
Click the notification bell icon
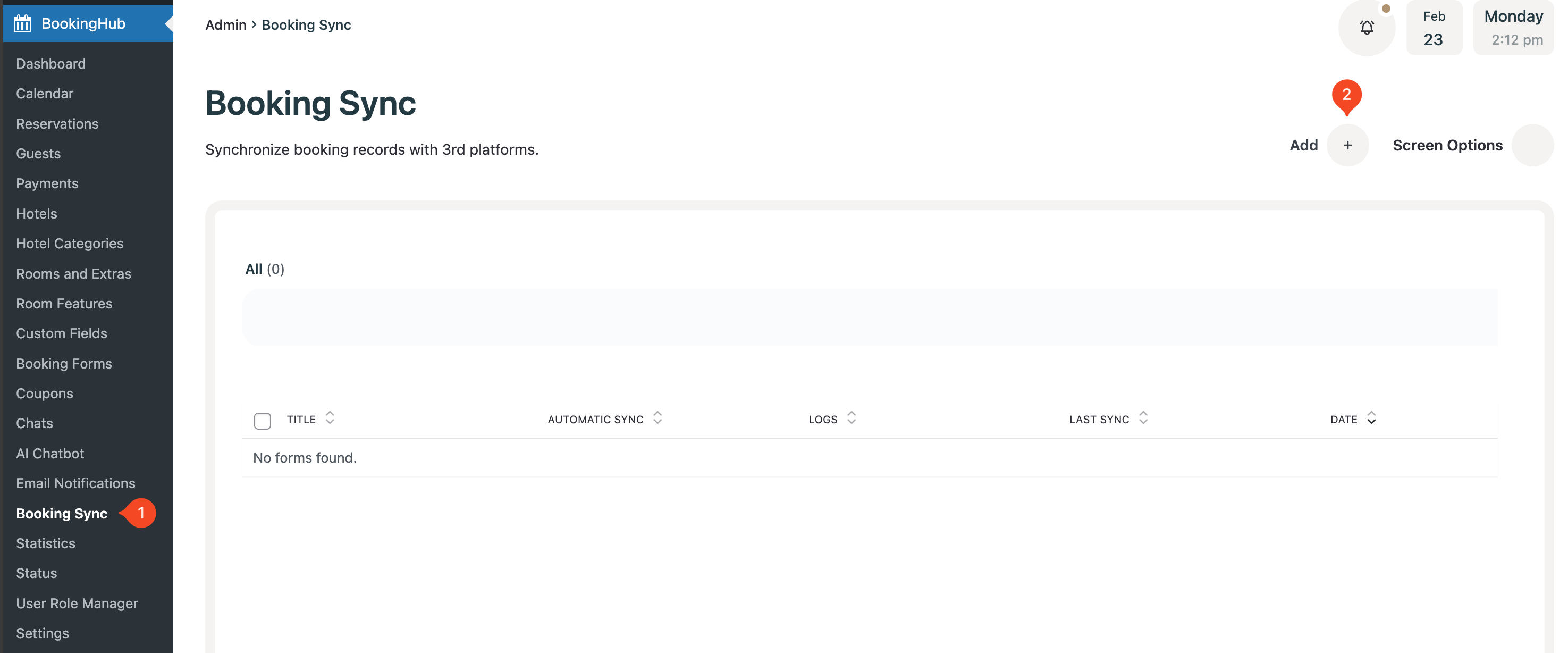click(1367, 28)
